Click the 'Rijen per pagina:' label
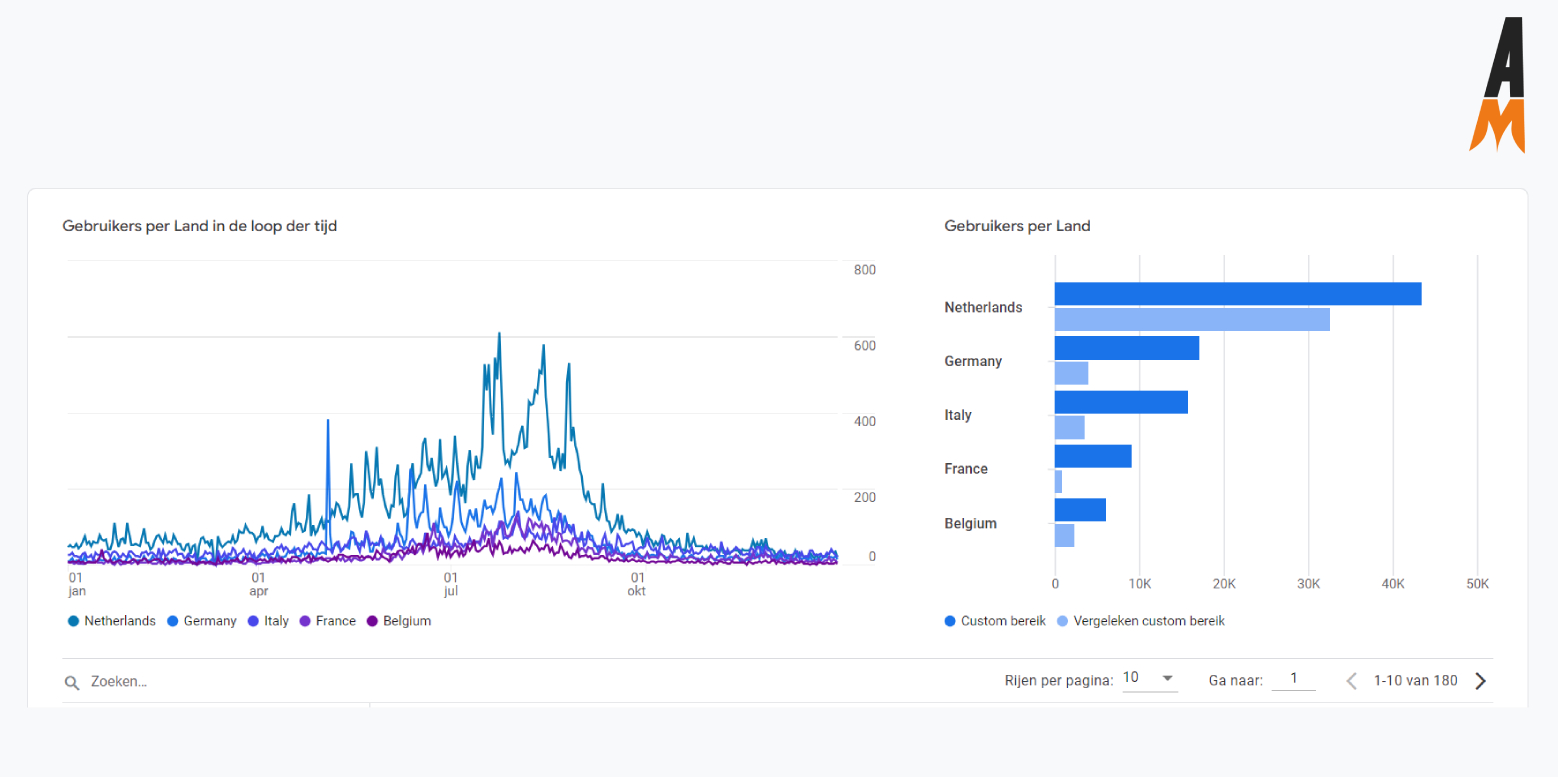The image size is (1558, 777). coord(1059,681)
